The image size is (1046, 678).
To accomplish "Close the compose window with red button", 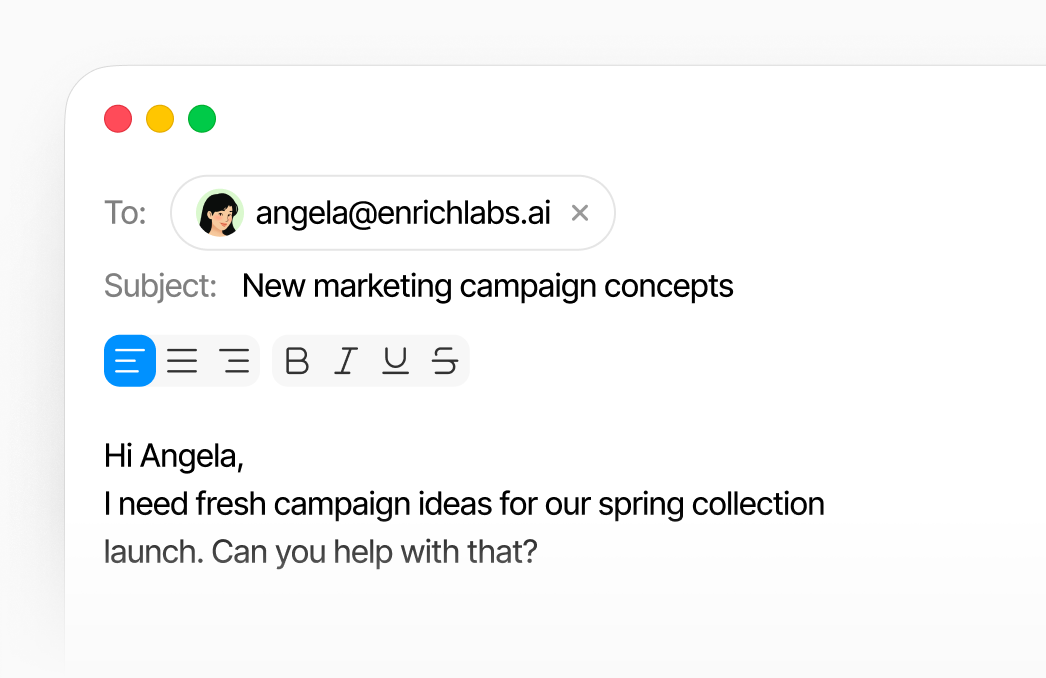I will point(118,119).
